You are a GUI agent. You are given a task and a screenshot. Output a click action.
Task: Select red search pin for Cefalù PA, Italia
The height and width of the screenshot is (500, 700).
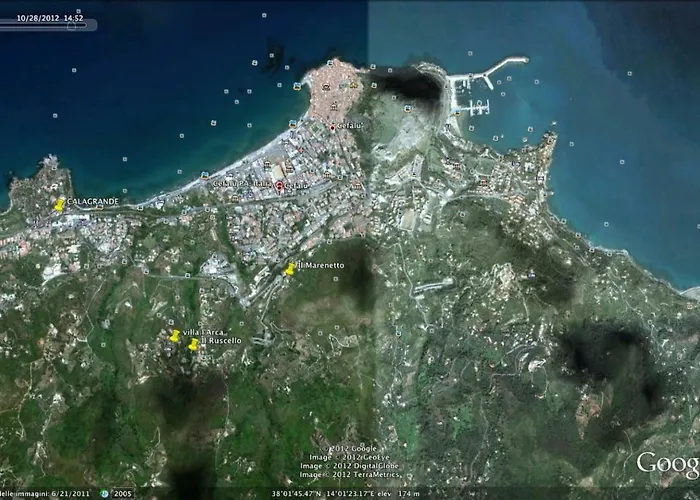click(x=279, y=186)
